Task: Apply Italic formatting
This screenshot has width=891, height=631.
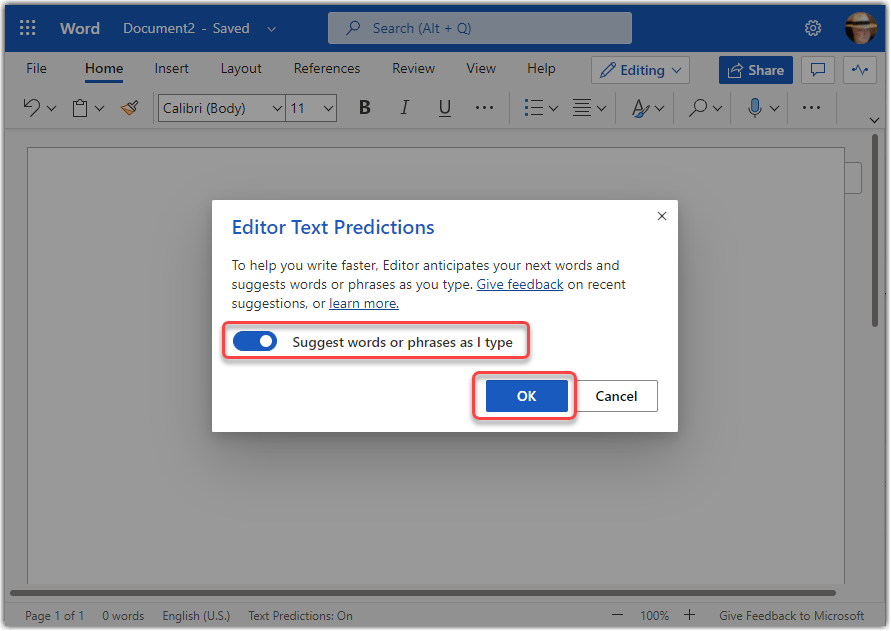Action: click(405, 107)
